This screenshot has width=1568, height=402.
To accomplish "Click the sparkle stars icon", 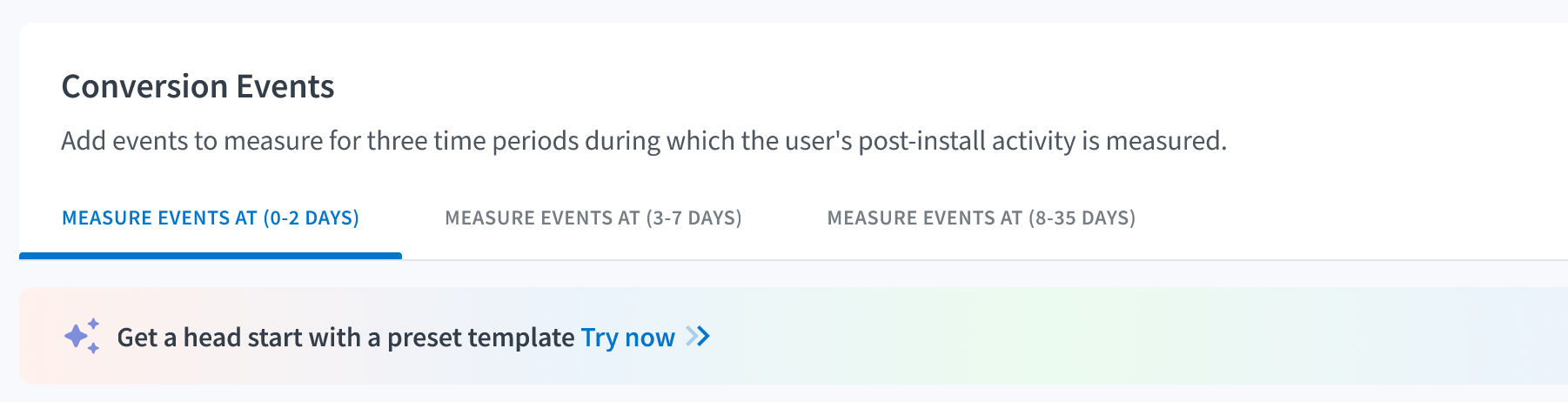I will click(82, 336).
